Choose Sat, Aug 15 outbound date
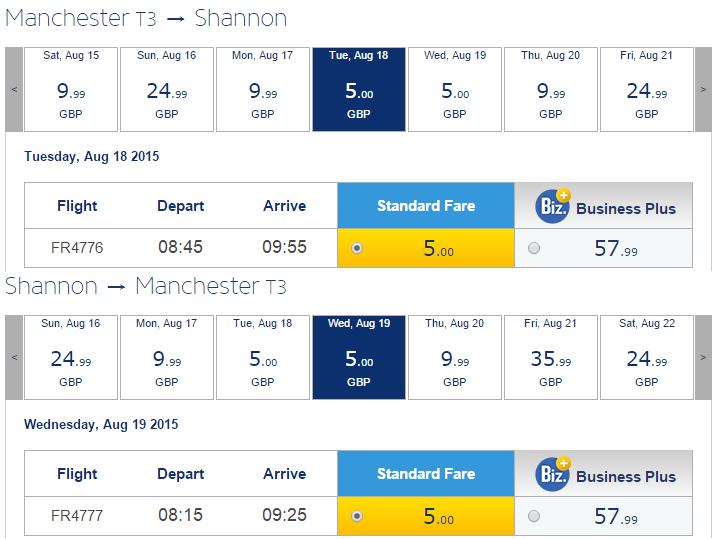714x539 pixels. [x=71, y=89]
